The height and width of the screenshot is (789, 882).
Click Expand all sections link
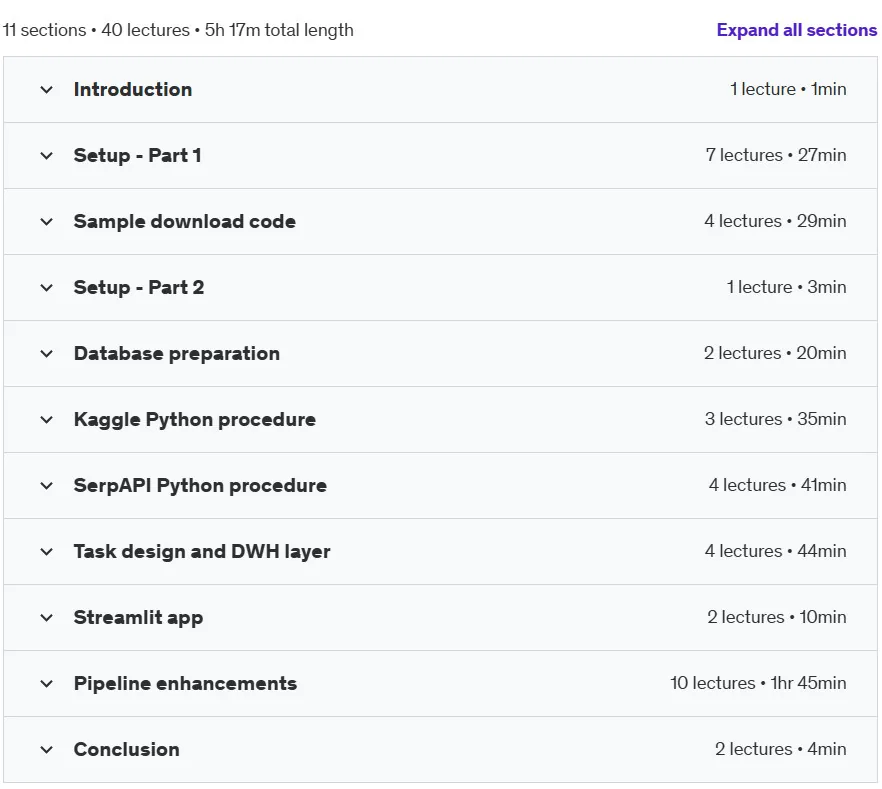tap(796, 30)
